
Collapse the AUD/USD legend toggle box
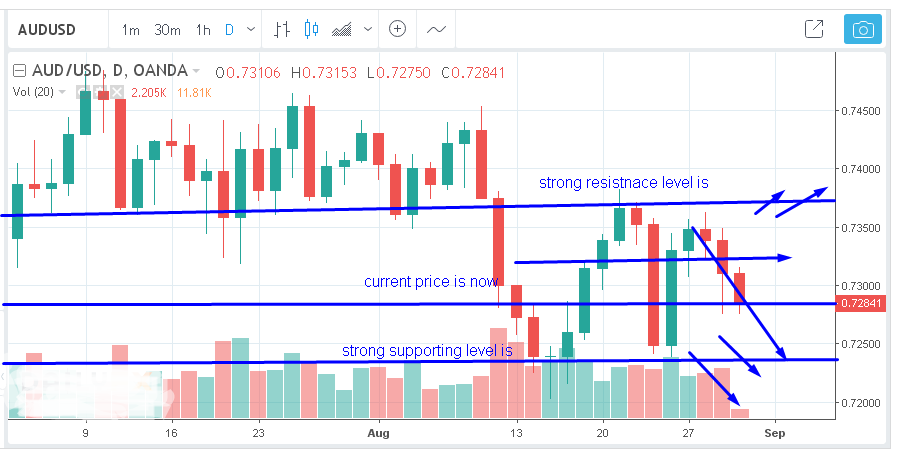click(x=17, y=71)
